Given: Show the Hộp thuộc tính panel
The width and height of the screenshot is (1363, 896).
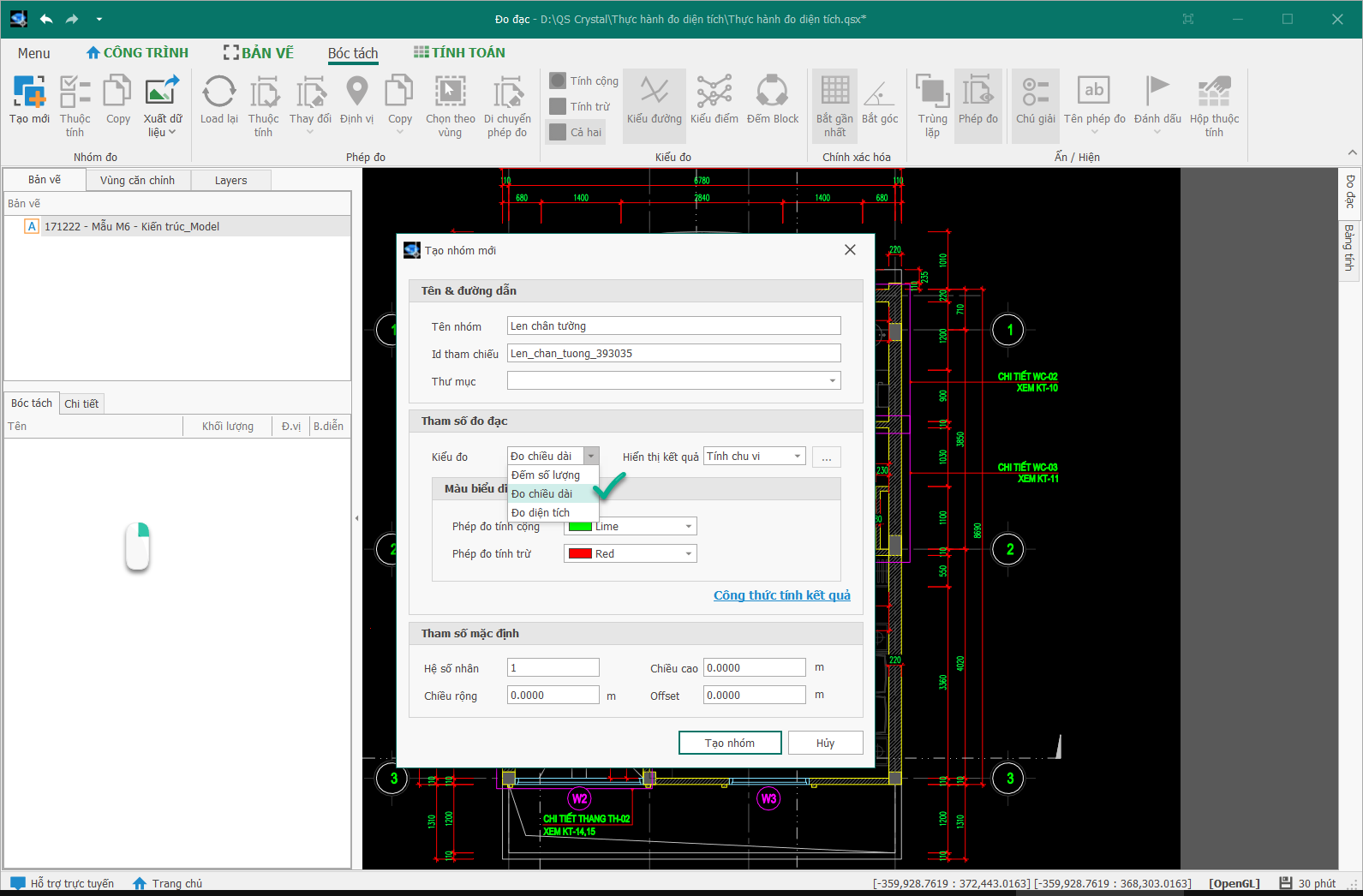Looking at the screenshot, I should (x=1214, y=105).
